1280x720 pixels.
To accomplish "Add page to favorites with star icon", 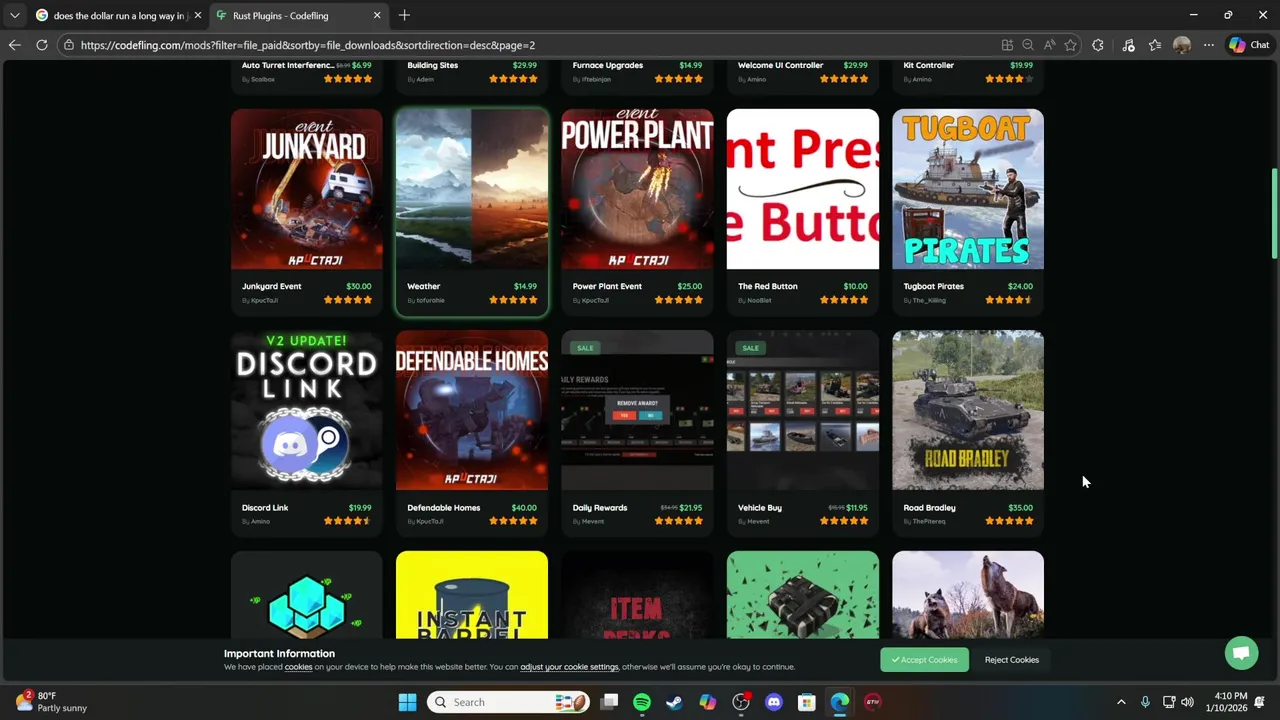I will click(1070, 45).
